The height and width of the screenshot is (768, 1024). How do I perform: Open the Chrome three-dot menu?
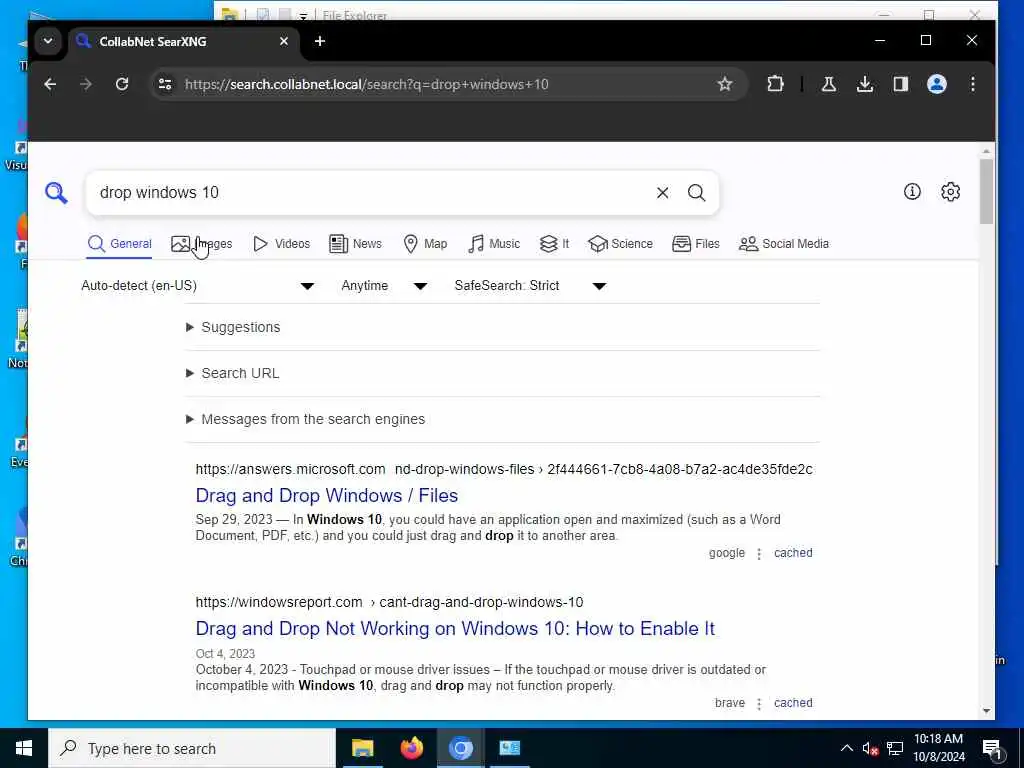coord(972,84)
